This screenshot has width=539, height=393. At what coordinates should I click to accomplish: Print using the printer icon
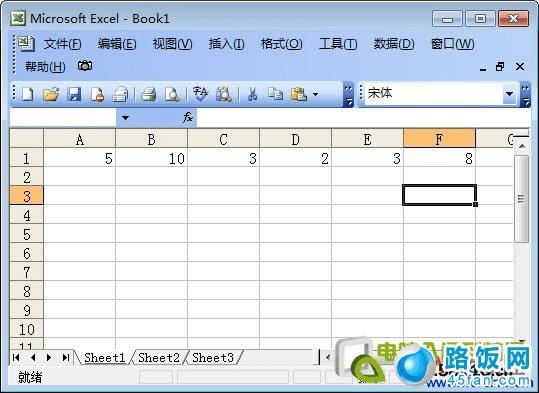click(149, 94)
